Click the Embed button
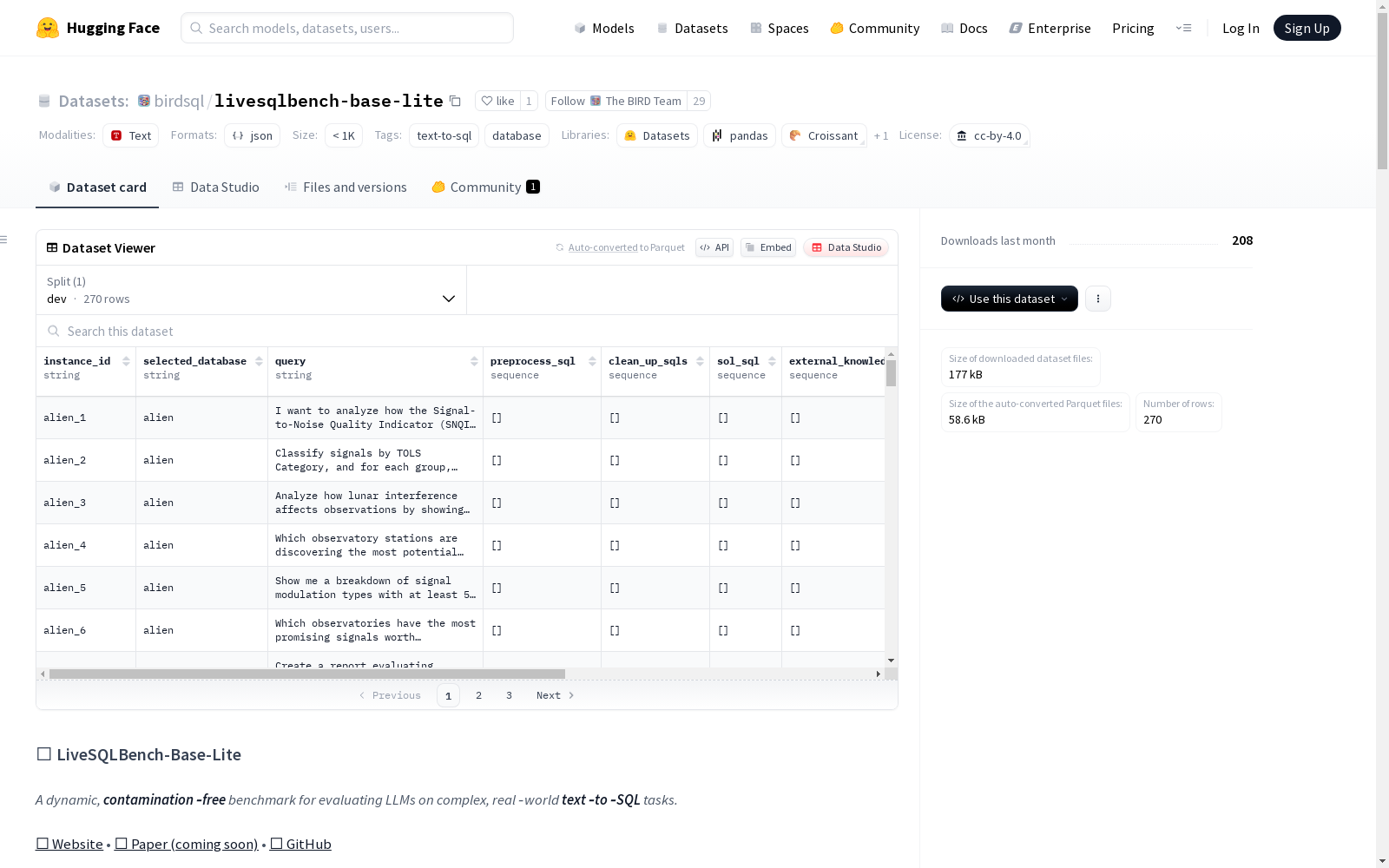Image resolution: width=1389 pixels, height=868 pixels. click(x=768, y=247)
